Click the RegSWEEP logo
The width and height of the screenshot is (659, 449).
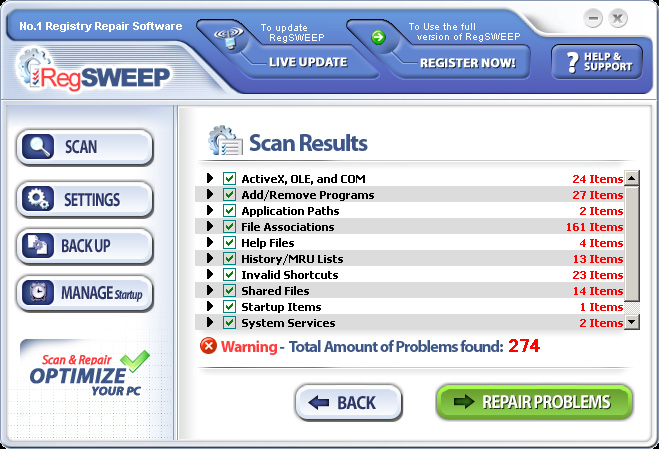93,71
